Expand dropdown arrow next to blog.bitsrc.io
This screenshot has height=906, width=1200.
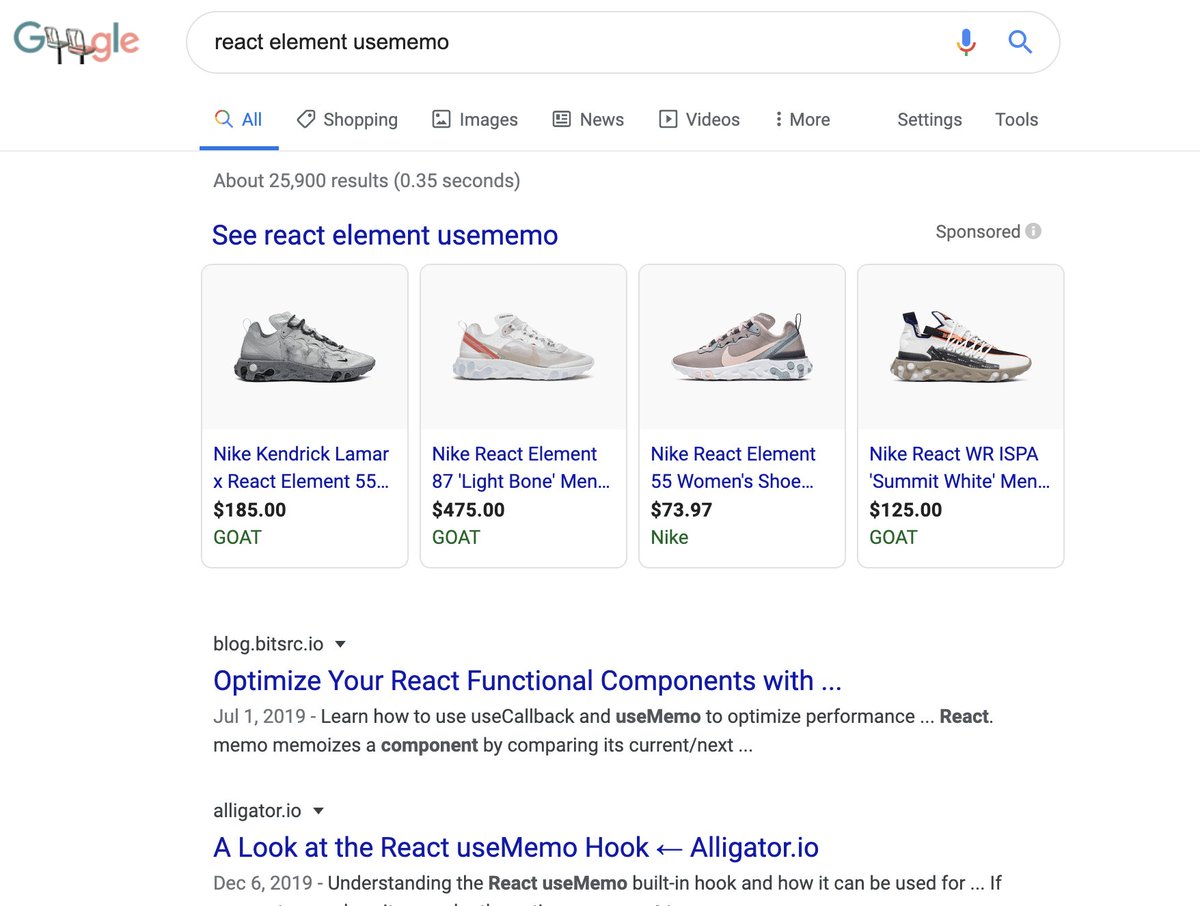[x=340, y=644]
